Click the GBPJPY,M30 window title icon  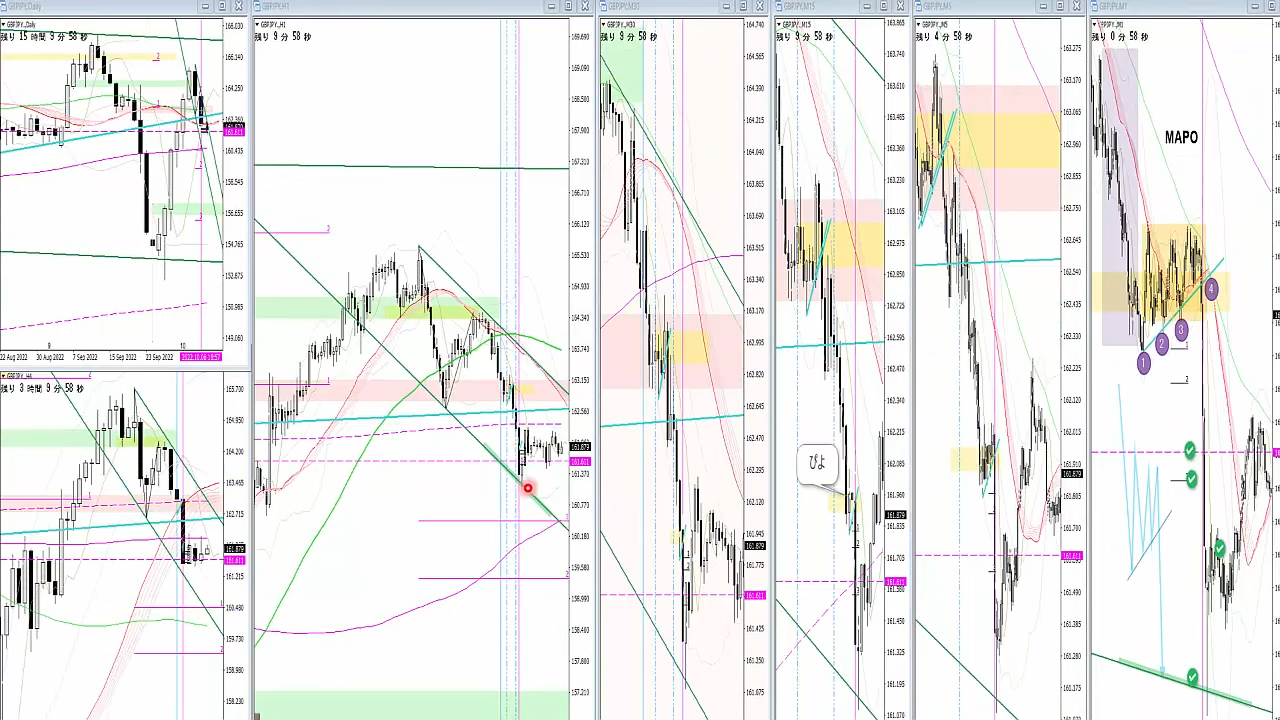[604, 6]
